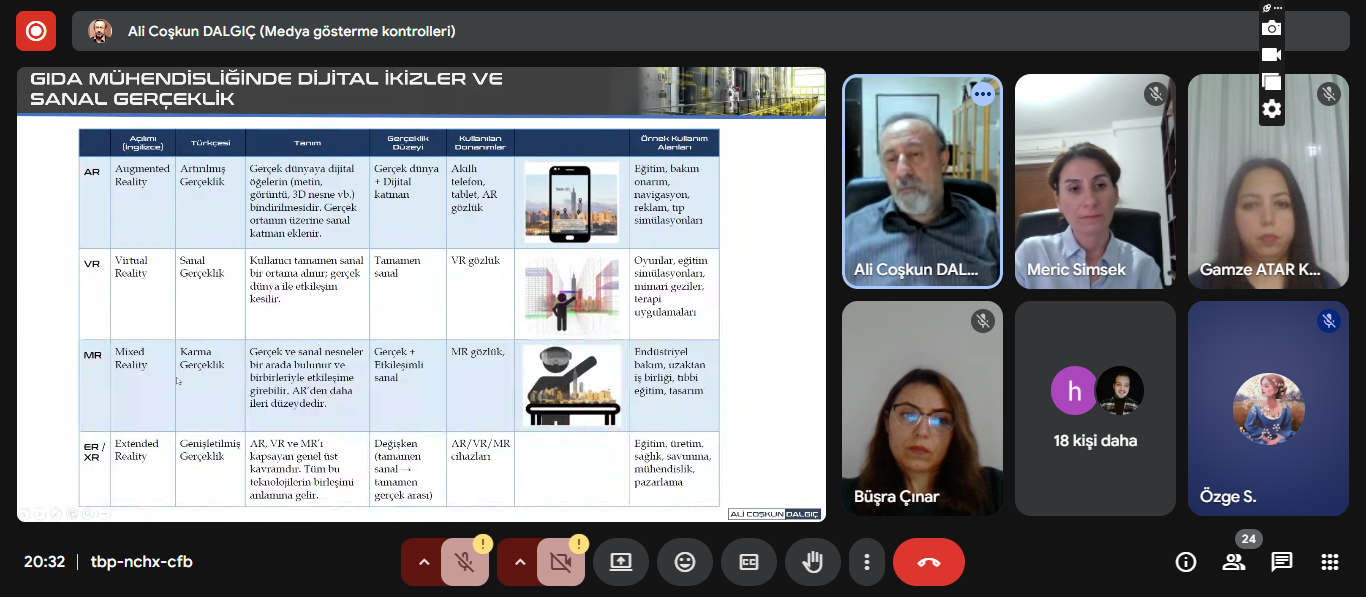Expand video settings arrow beside camera
Viewport: 1366px width, 597px height.
tap(520, 562)
